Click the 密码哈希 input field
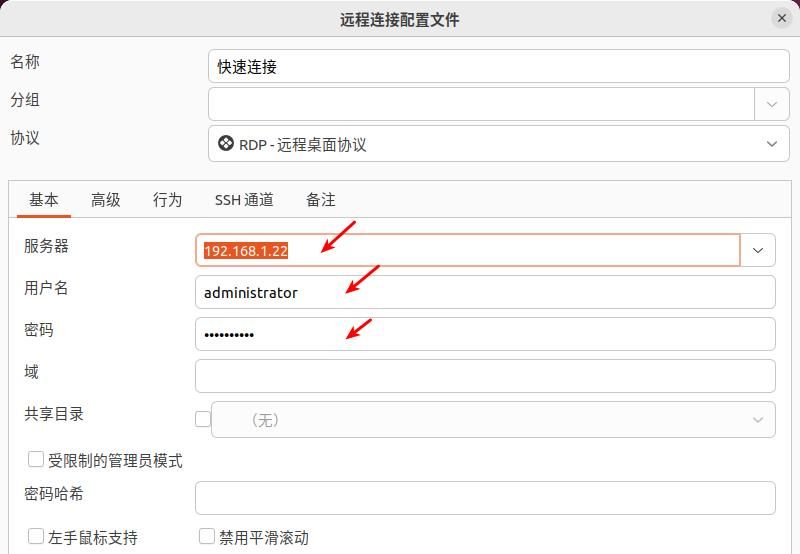 pos(485,498)
